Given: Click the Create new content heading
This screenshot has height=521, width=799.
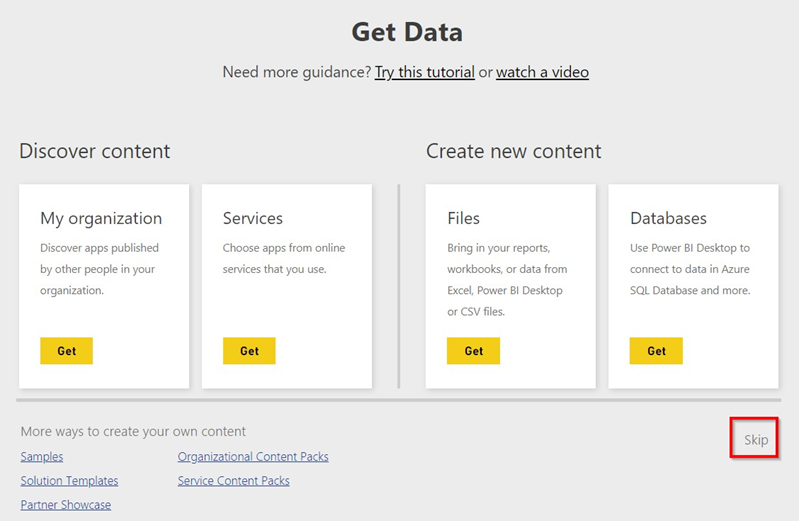Looking at the screenshot, I should pyautogui.click(x=514, y=151).
